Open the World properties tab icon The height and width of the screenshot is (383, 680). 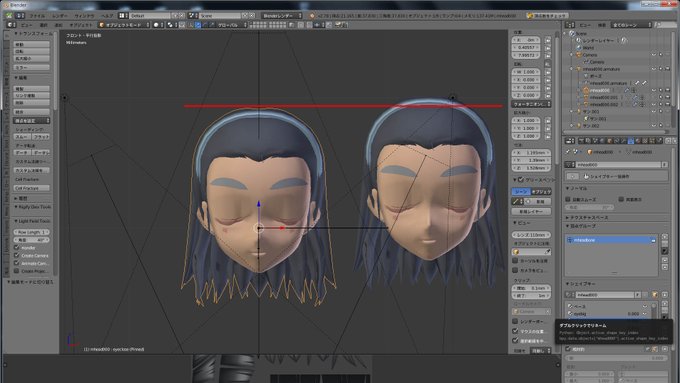point(602,141)
